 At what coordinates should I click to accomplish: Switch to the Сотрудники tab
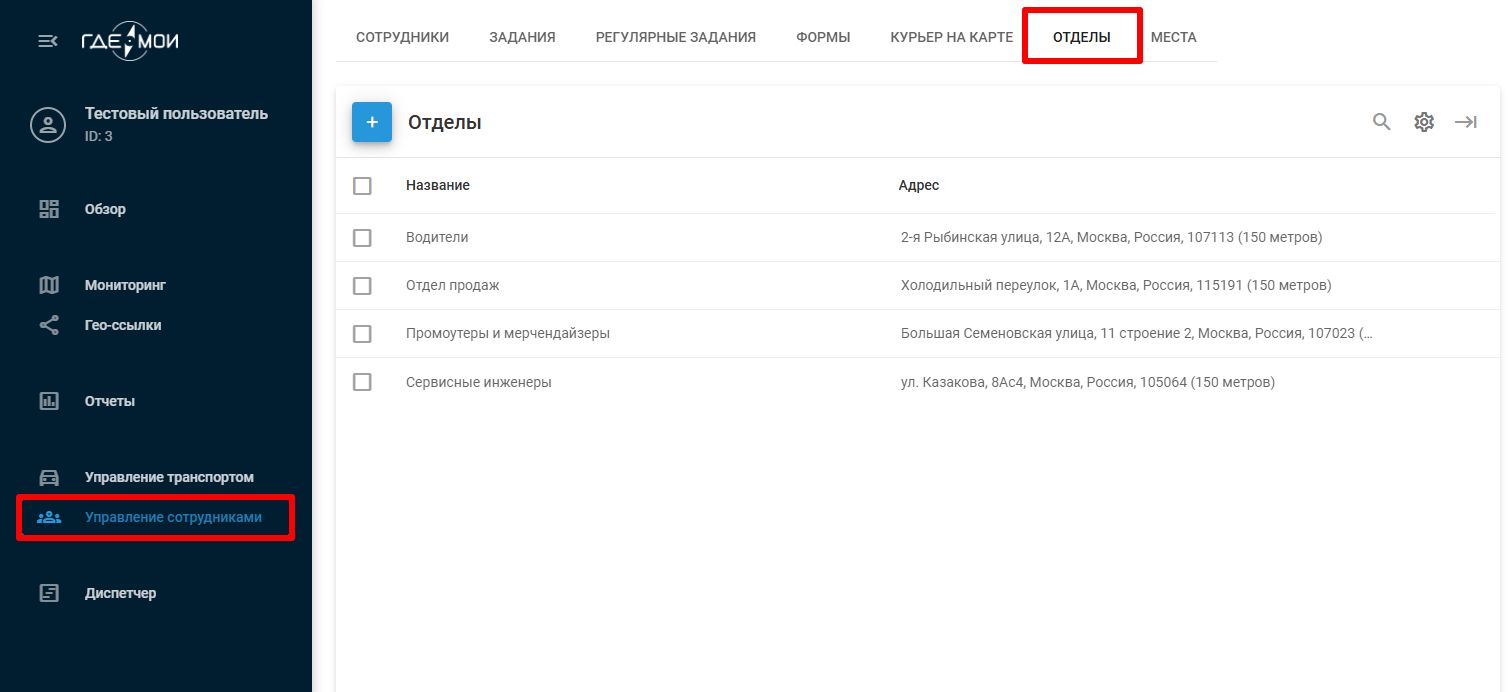(x=402, y=37)
